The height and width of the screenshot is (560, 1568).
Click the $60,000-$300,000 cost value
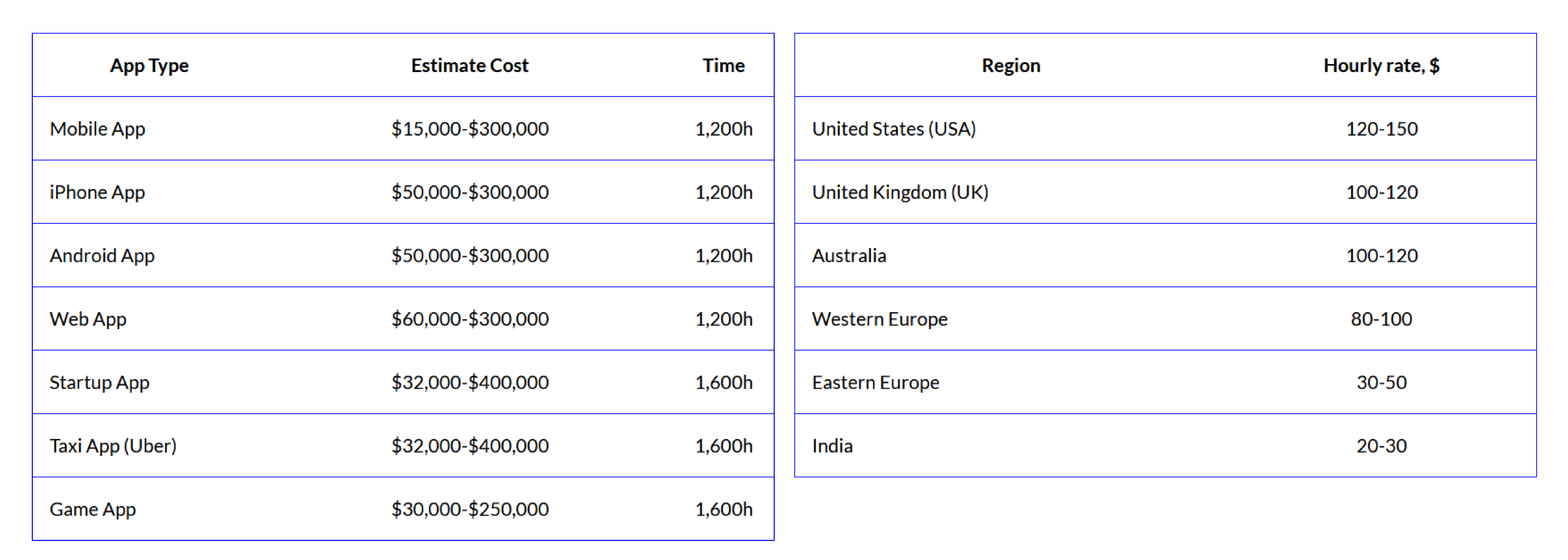(x=470, y=319)
